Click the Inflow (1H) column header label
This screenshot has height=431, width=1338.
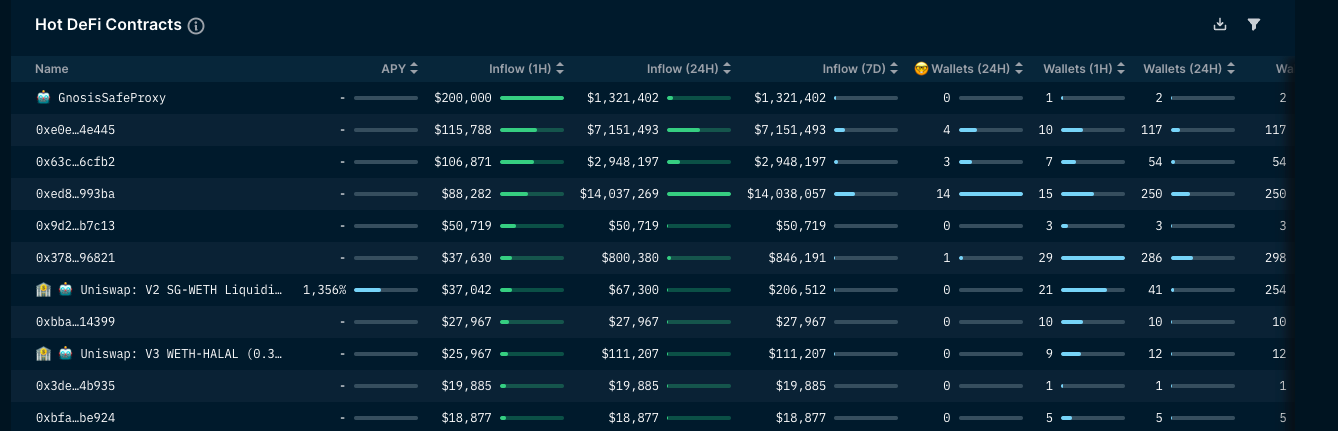click(520, 69)
